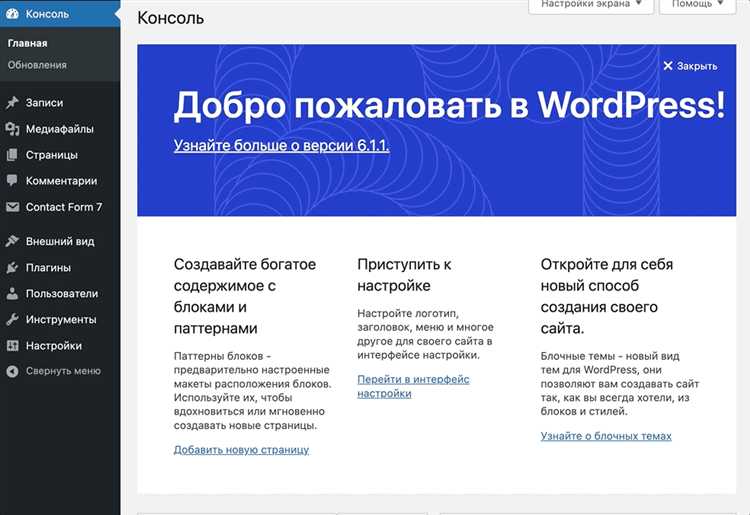Click the Свернуть меню arrow icon
Image resolution: width=750 pixels, height=515 pixels.
point(12,371)
